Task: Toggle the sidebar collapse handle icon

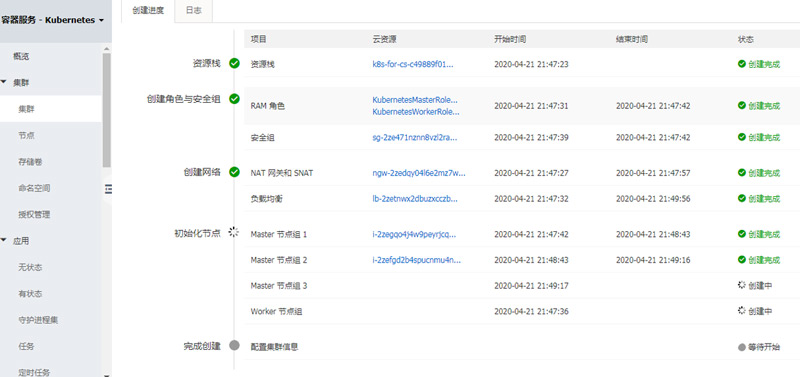Action: (x=108, y=189)
